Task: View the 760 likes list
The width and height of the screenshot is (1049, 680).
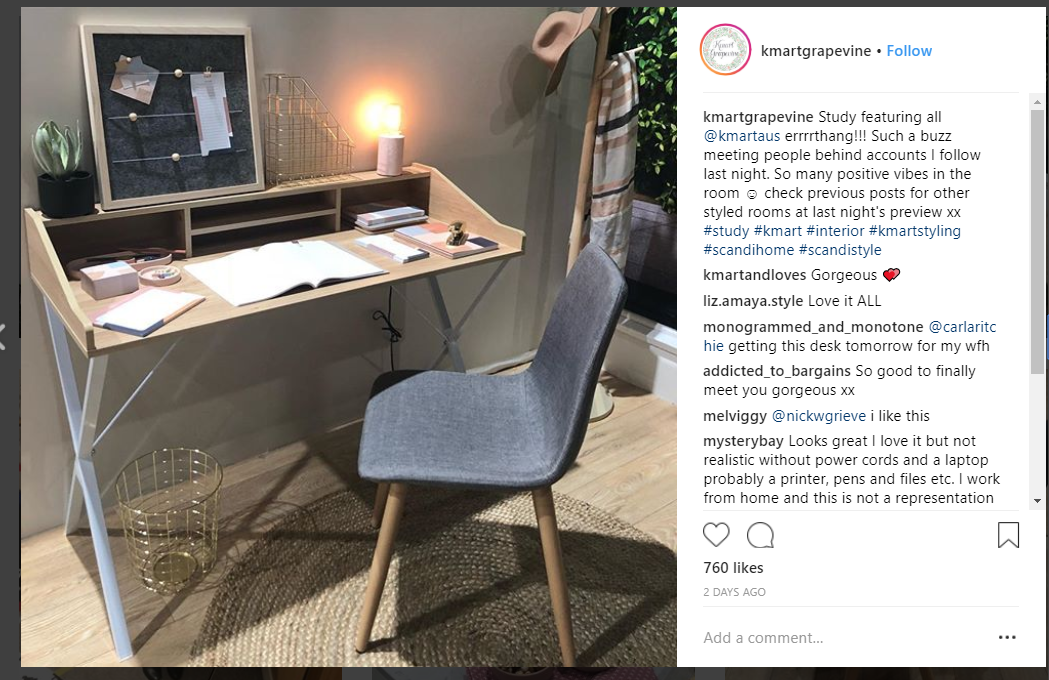Action: click(733, 568)
